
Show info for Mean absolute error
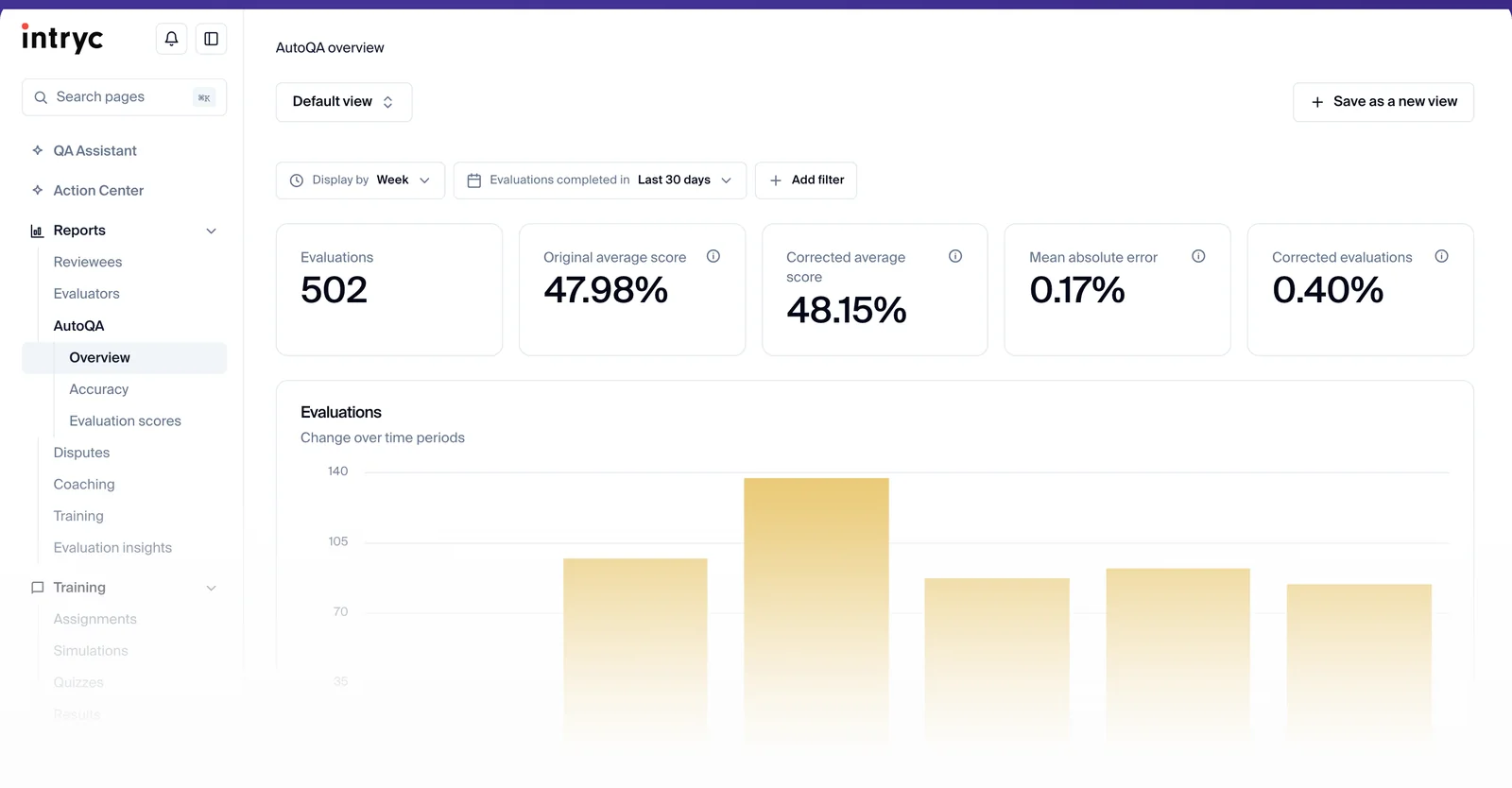pyautogui.click(x=1198, y=256)
